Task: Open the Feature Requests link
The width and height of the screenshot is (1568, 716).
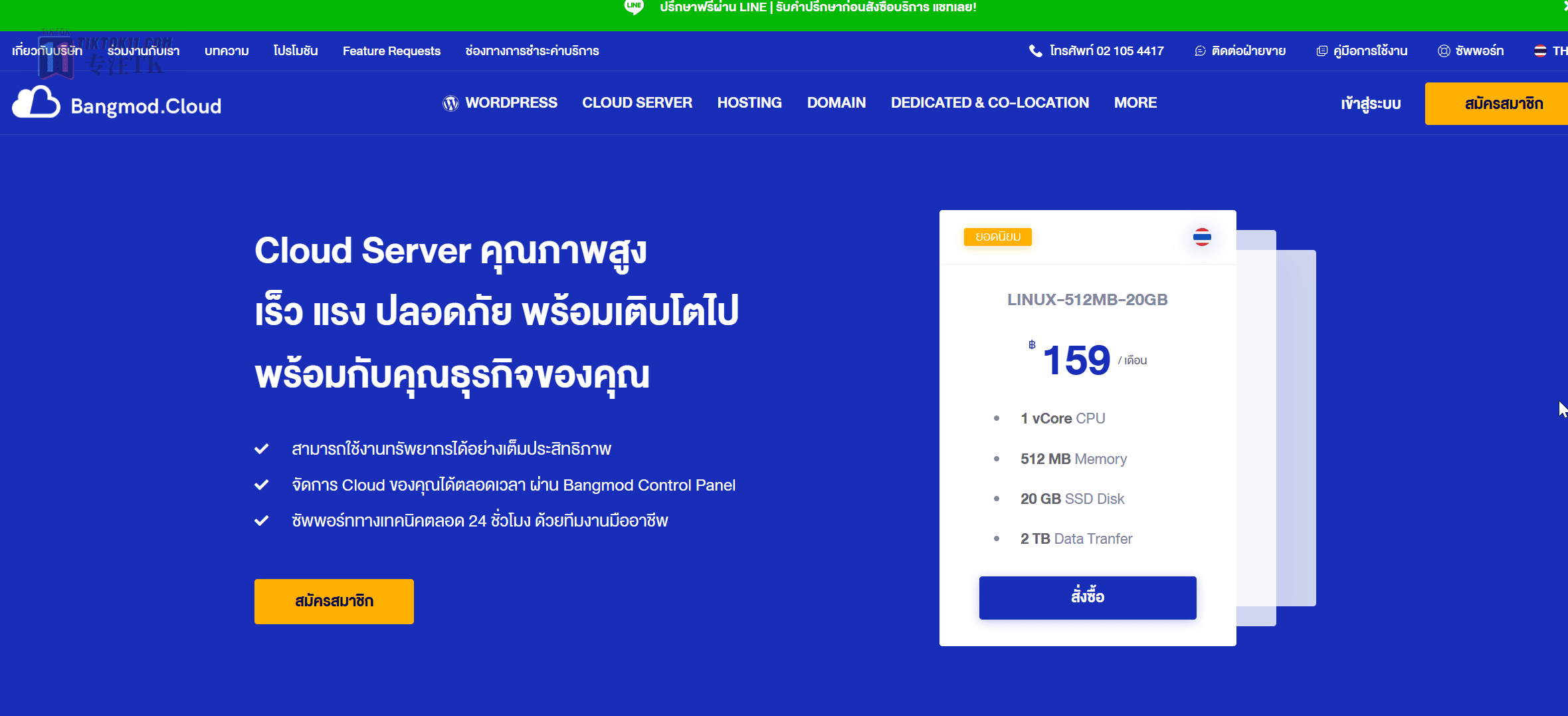Action: click(x=391, y=51)
